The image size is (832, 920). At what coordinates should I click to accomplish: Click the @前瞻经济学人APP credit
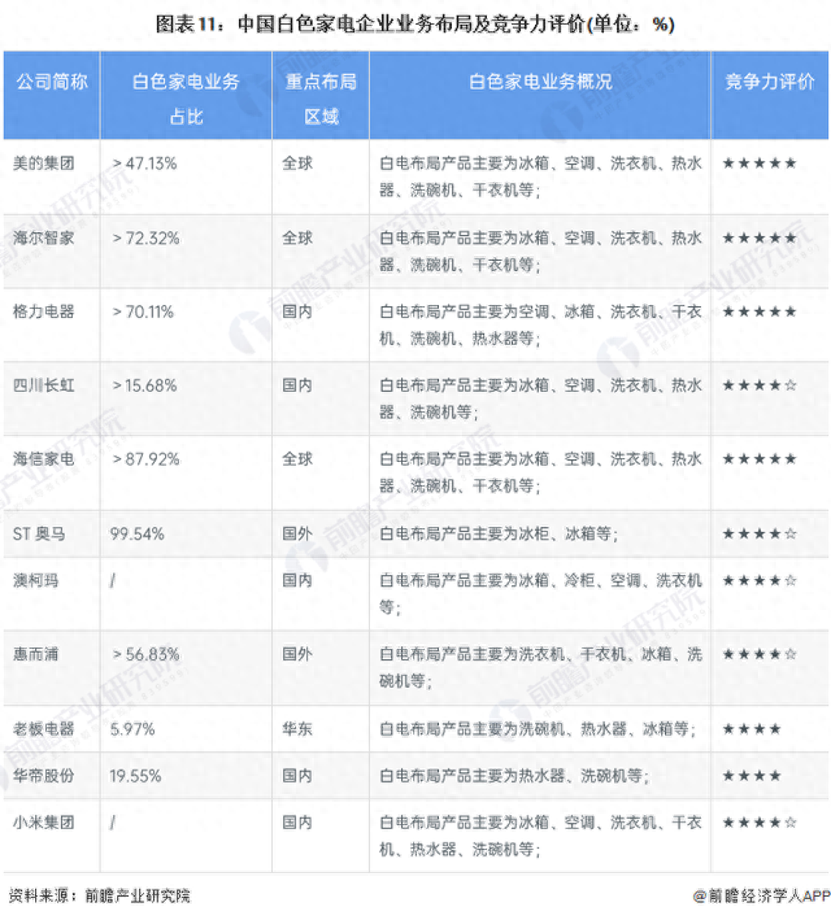pyautogui.click(x=762, y=896)
